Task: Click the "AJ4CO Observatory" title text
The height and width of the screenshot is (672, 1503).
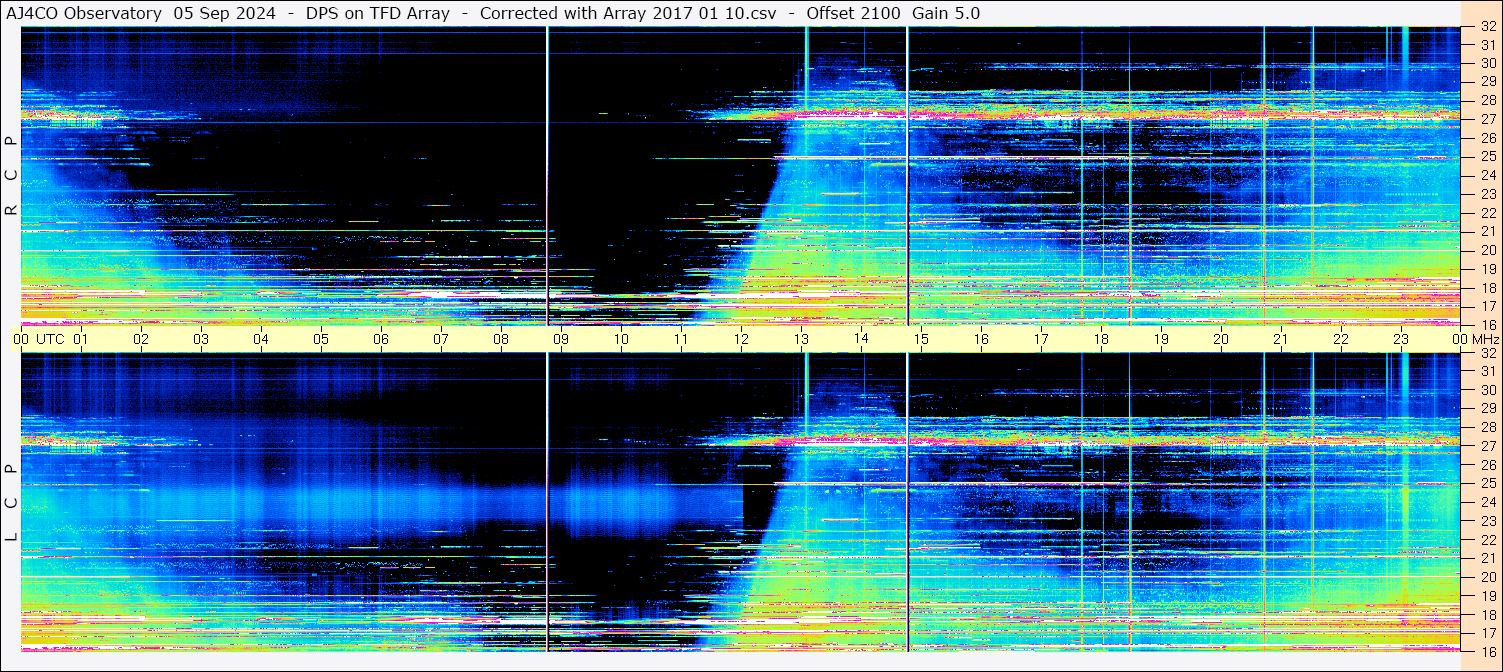Action: click(x=84, y=13)
